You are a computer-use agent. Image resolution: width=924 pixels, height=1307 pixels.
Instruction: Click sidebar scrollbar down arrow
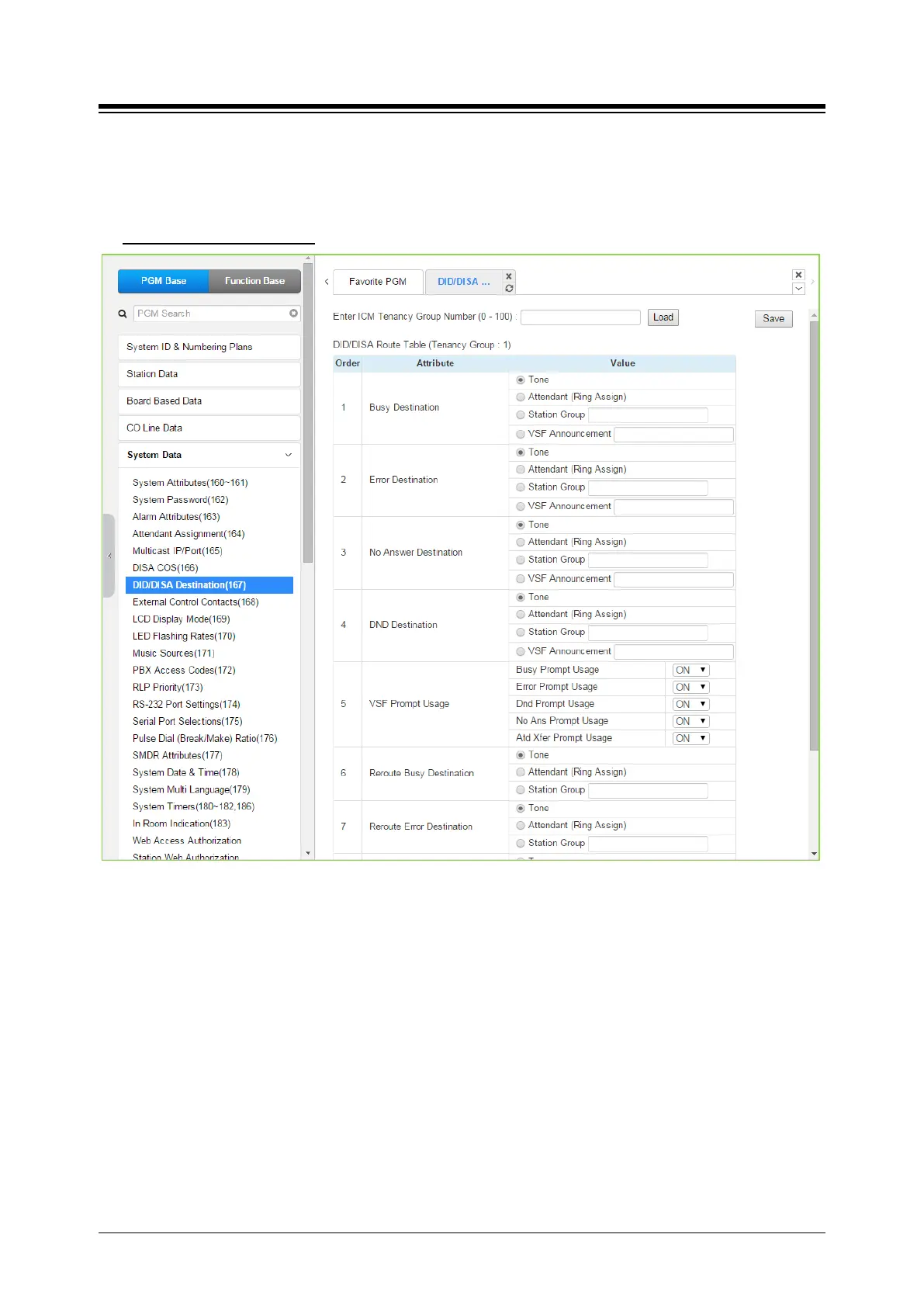[308, 853]
